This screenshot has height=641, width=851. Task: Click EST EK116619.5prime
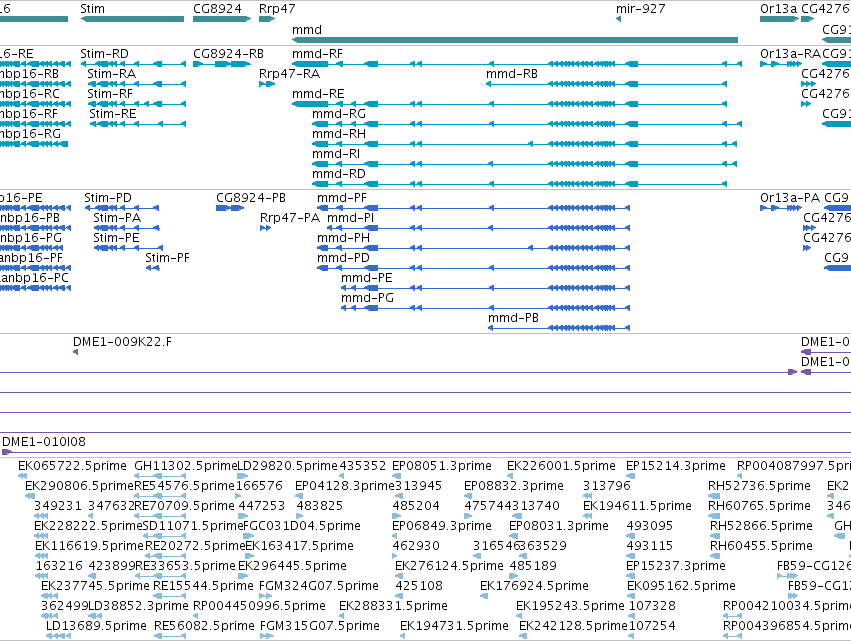pos(90,547)
